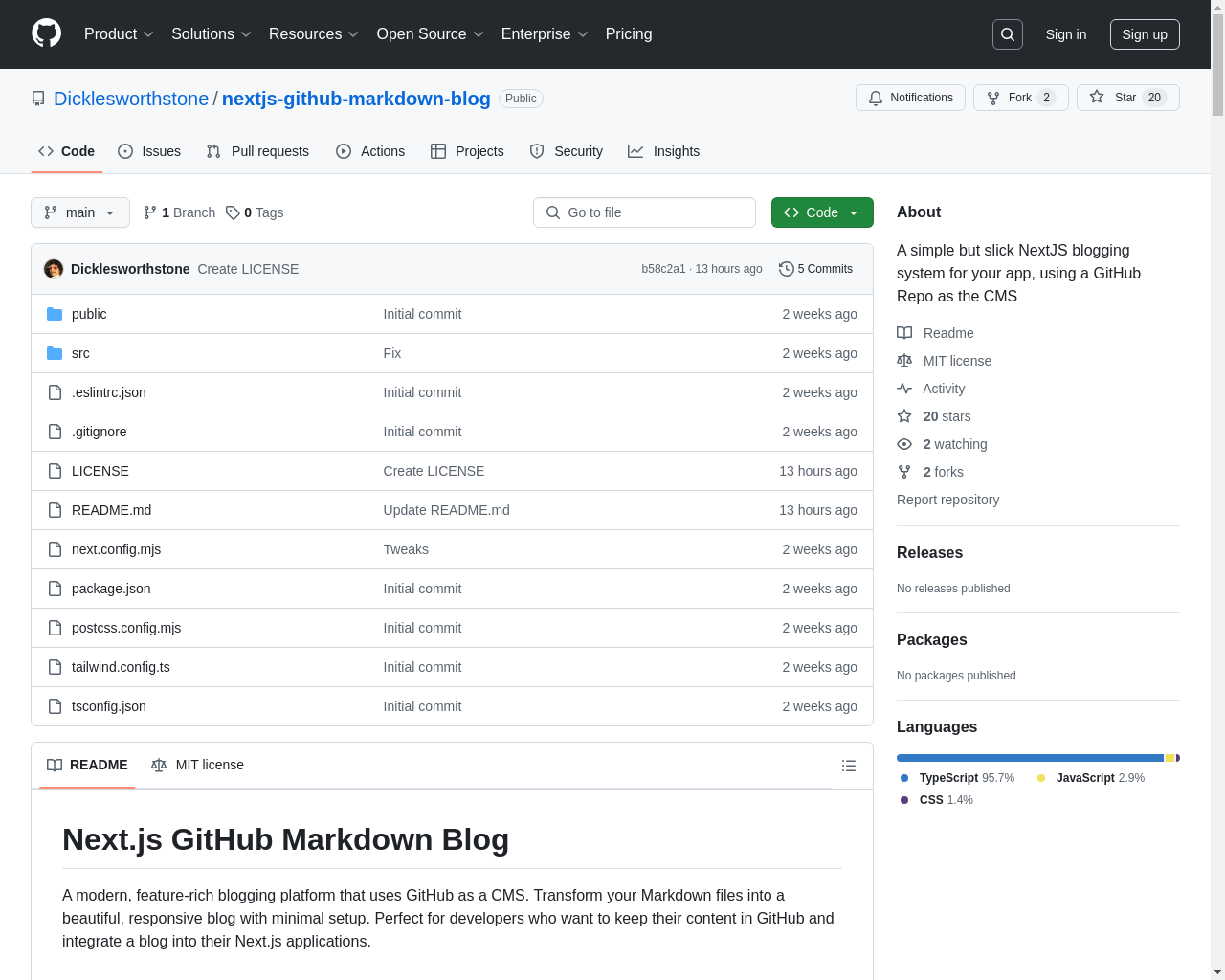This screenshot has height=980, width=1225.
Task: Click the TypeScript language bar segment
Action: 1030,758
